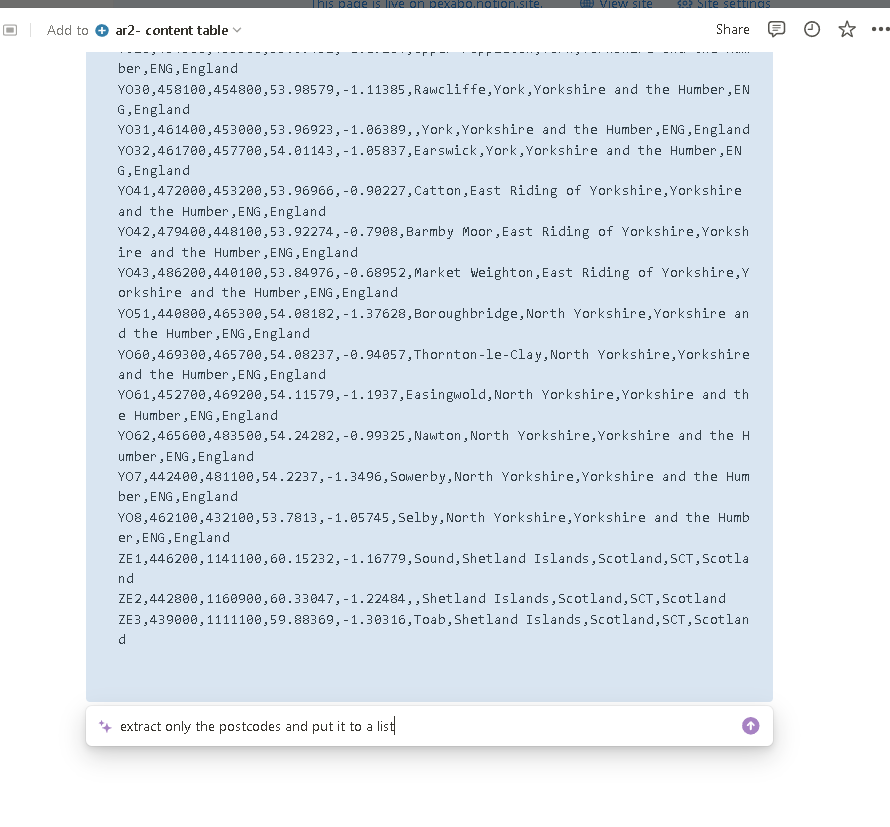Click the blue plus Add to icon
The image size is (890, 827).
[102, 31]
